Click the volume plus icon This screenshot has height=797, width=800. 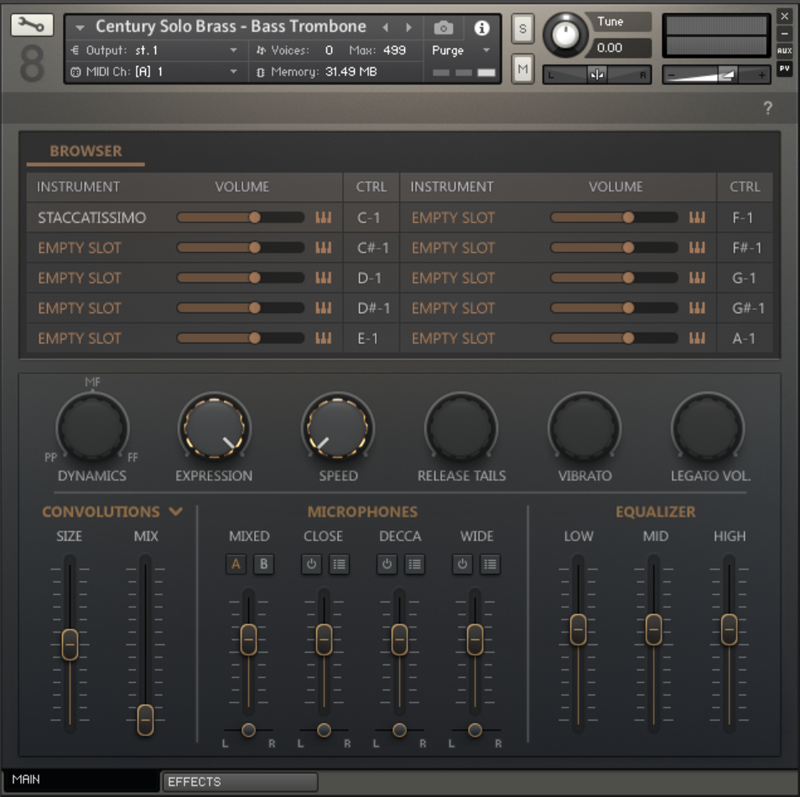[761, 76]
